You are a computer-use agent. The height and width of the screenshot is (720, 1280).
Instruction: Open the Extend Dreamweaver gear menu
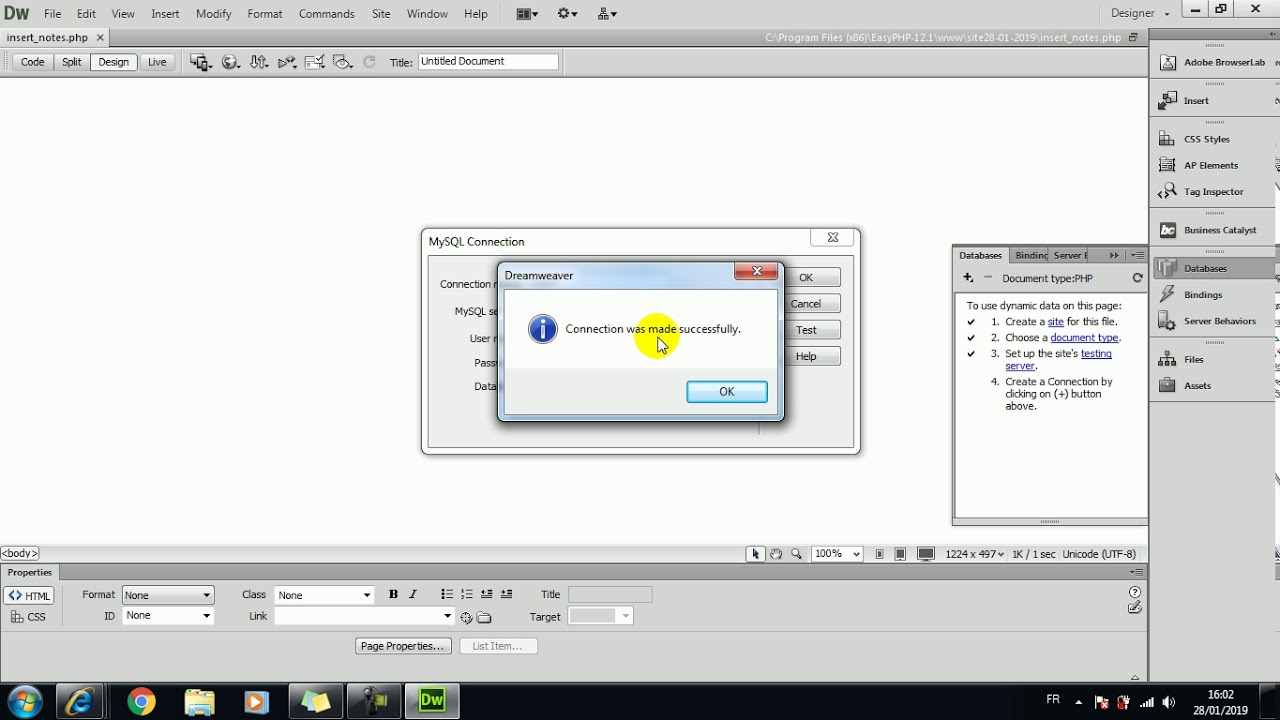tap(568, 14)
